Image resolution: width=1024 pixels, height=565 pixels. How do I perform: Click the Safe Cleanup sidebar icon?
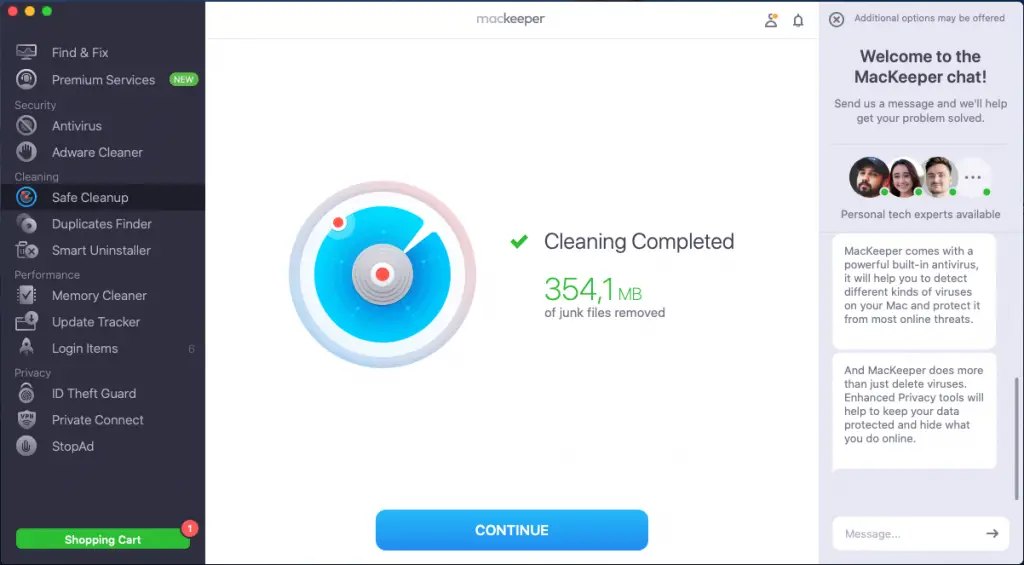[x=26, y=197]
